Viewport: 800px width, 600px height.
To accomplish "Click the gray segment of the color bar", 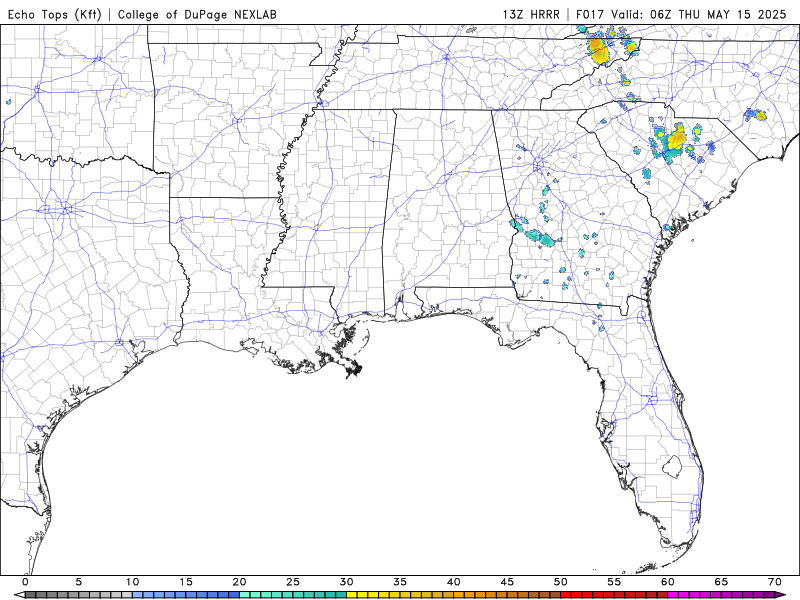I will click(79, 595).
